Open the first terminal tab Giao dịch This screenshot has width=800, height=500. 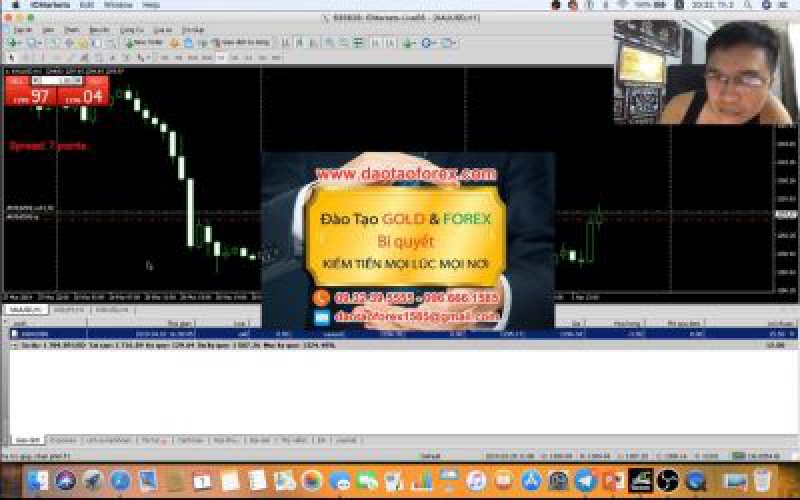(x=27, y=440)
